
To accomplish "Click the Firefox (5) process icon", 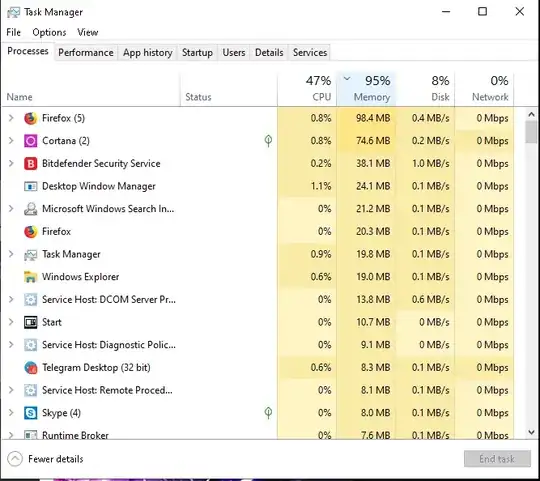I will [x=30, y=118].
